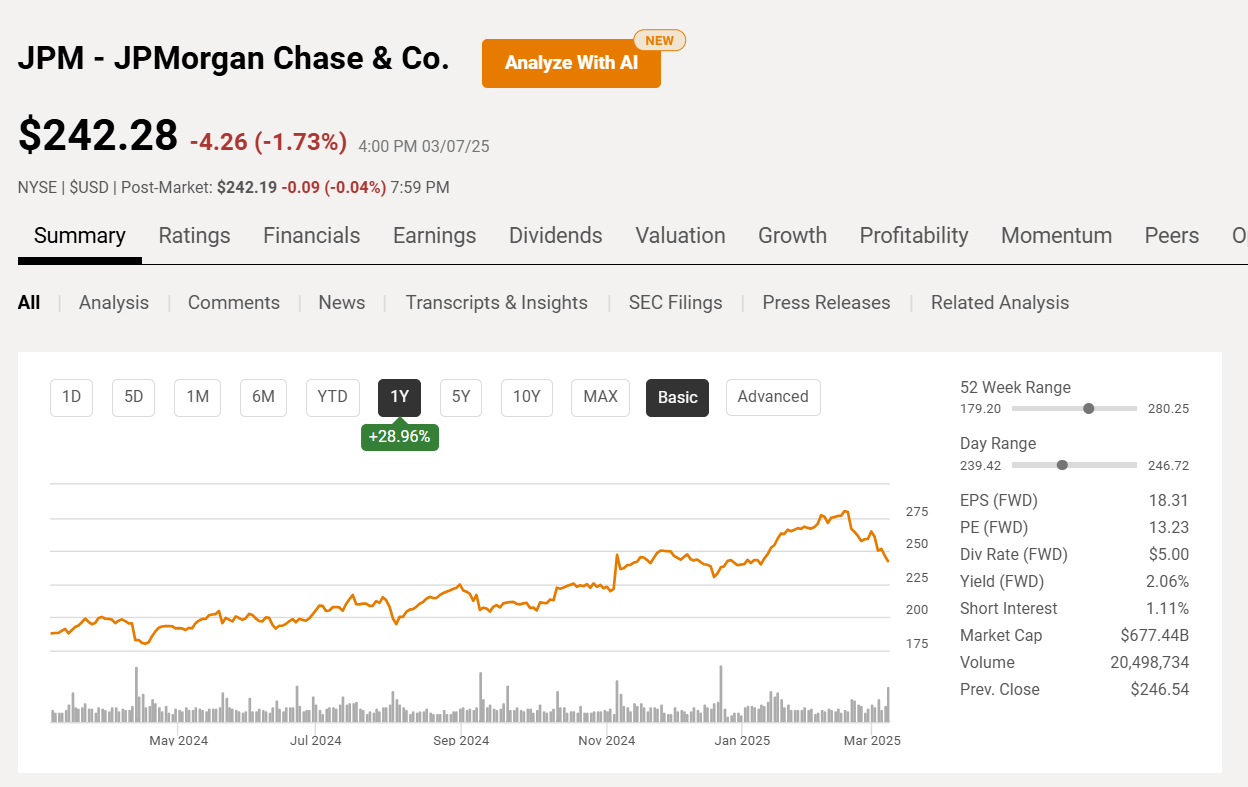Show YTD chart performance
Screen dimensions: 1248x787
pyautogui.click(x=332, y=397)
